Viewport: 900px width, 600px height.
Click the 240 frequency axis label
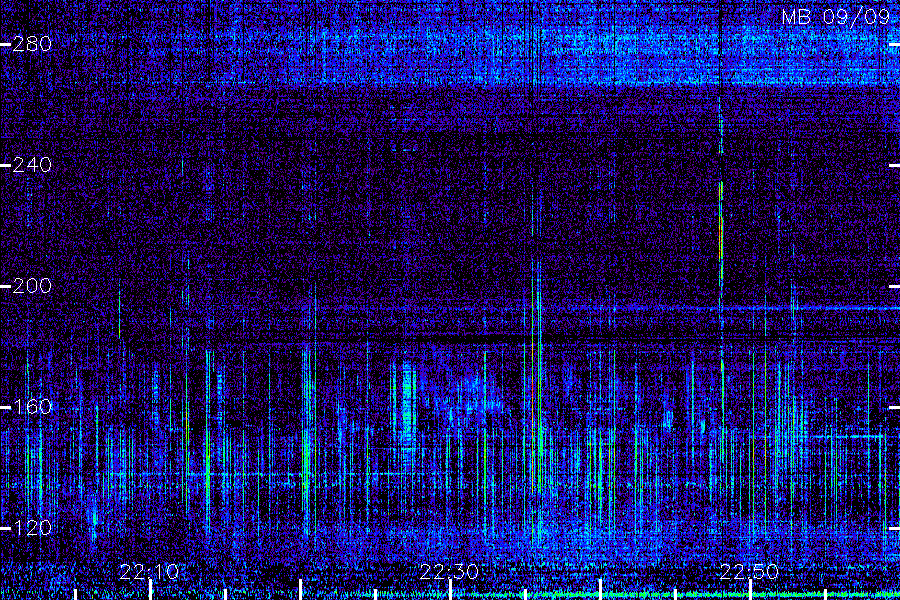pyautogui.click(x=32, y=165)
